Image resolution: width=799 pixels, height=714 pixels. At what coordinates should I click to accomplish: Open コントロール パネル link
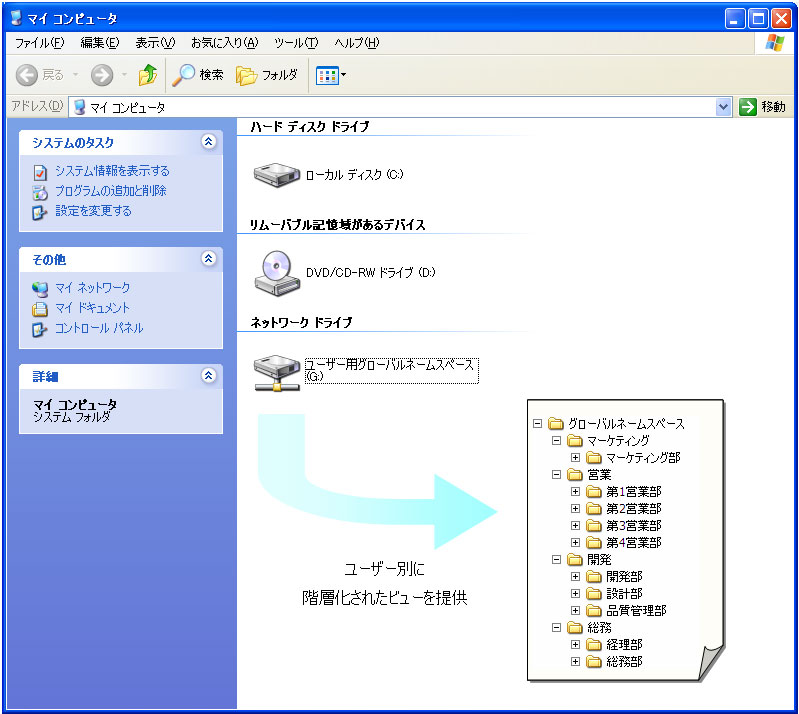pyautogui.click(x=99, y=328)
